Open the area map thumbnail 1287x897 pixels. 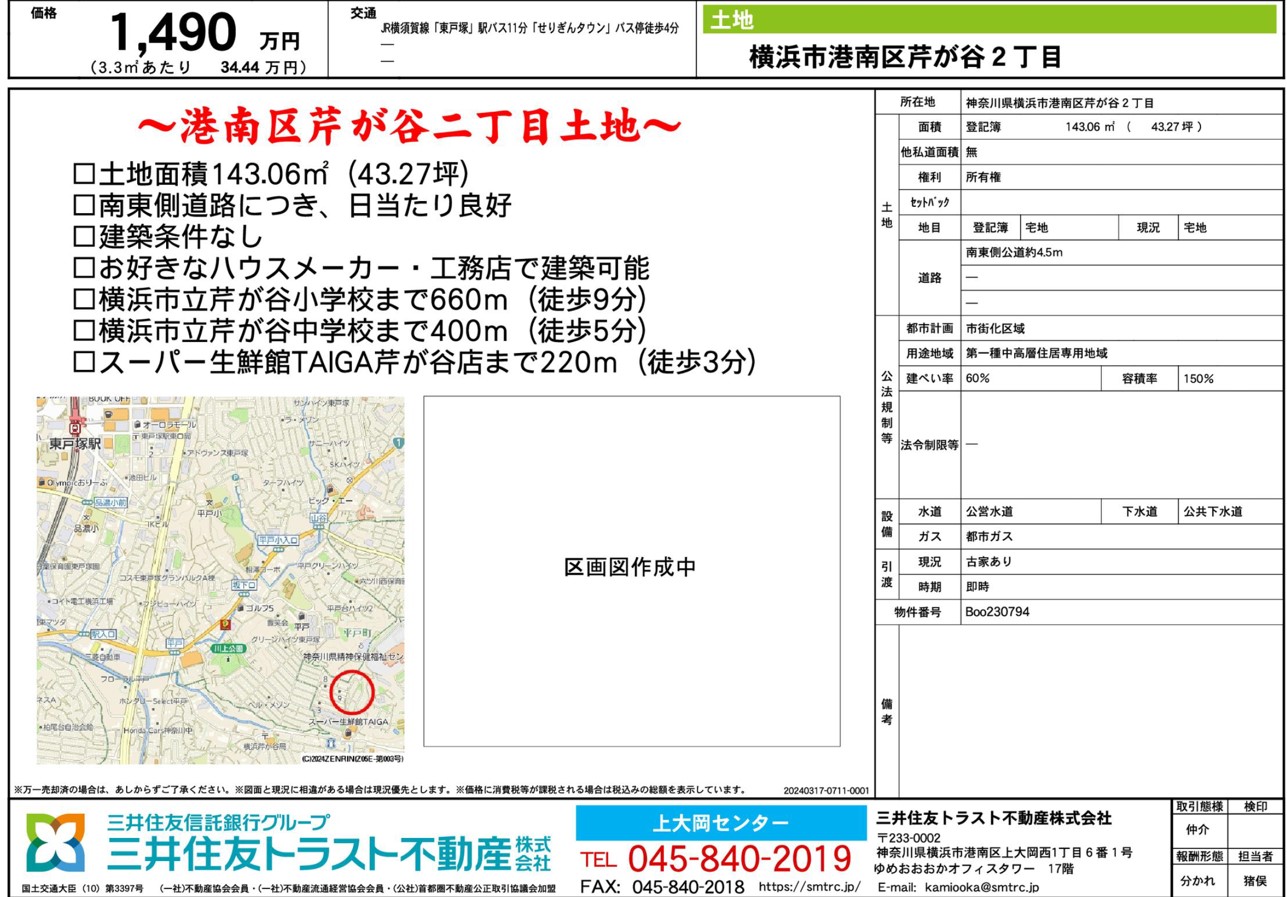click(x=220, y=580)
